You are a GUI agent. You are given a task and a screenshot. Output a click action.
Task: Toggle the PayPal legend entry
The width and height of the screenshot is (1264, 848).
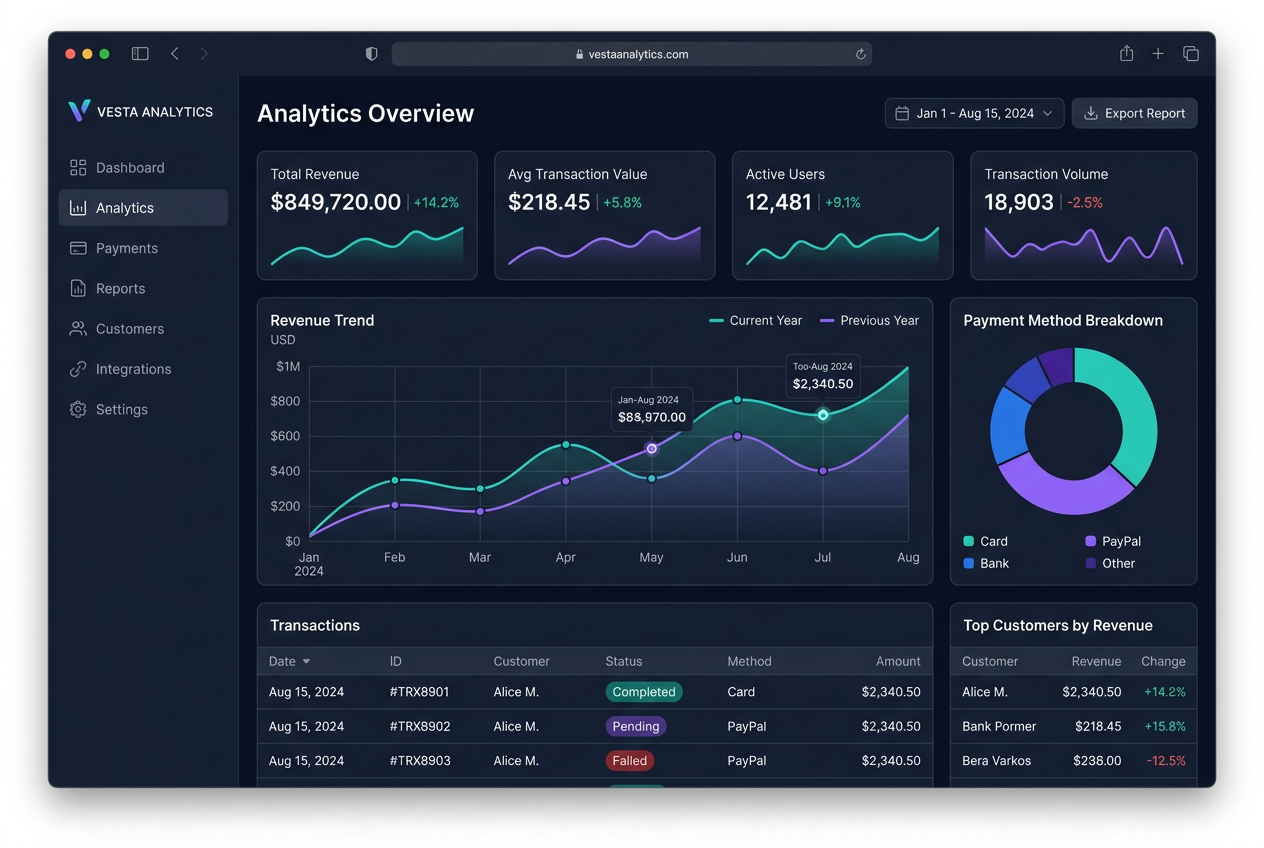point(1113,541)
